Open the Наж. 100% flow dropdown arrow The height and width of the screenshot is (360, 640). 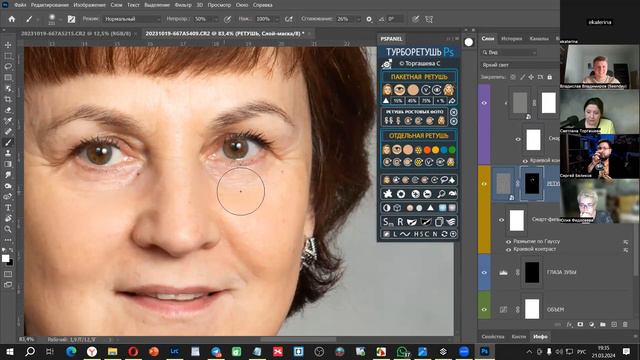click(276, 19)
